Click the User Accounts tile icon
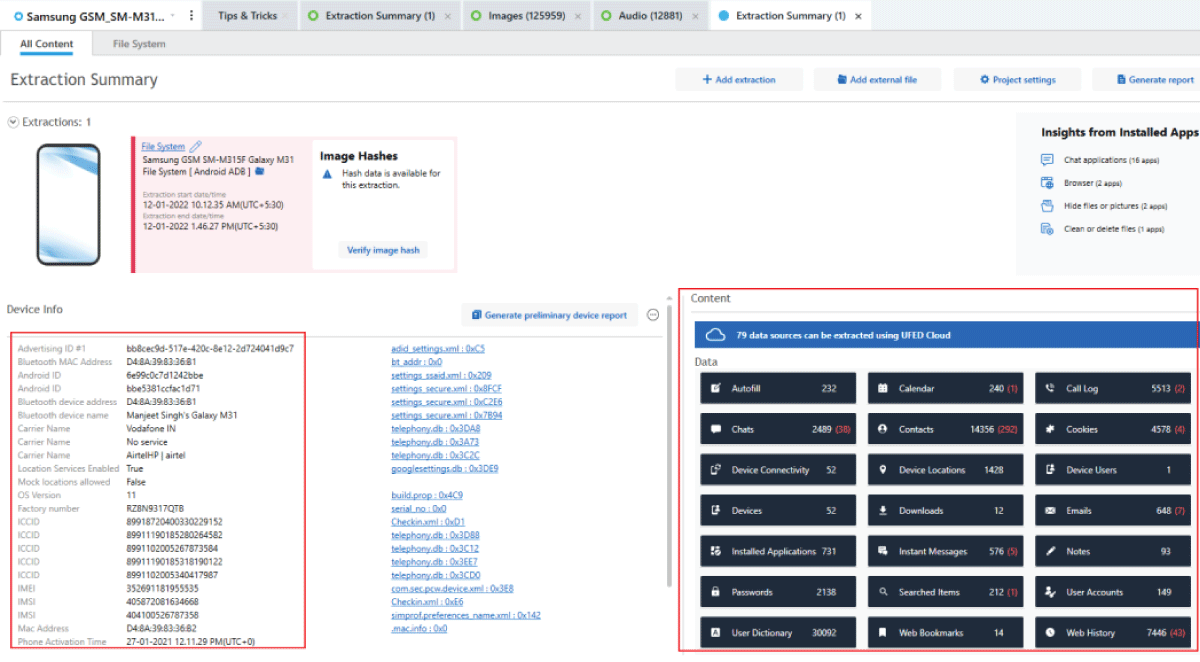This screenshot has width=1200, height=662. pyautogui.click(x=1050, y=592)
